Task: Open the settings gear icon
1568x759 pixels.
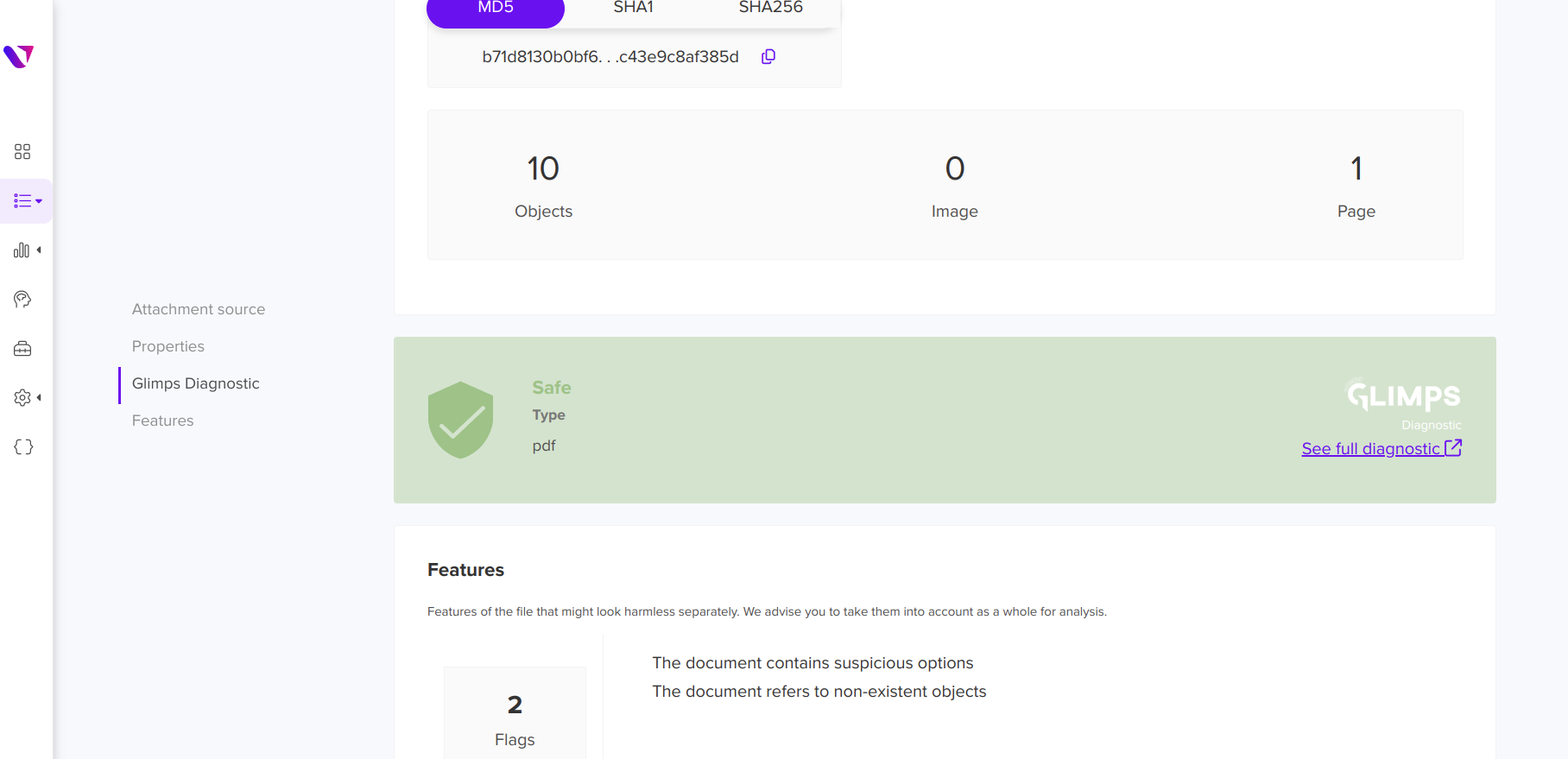Action: 22,397
